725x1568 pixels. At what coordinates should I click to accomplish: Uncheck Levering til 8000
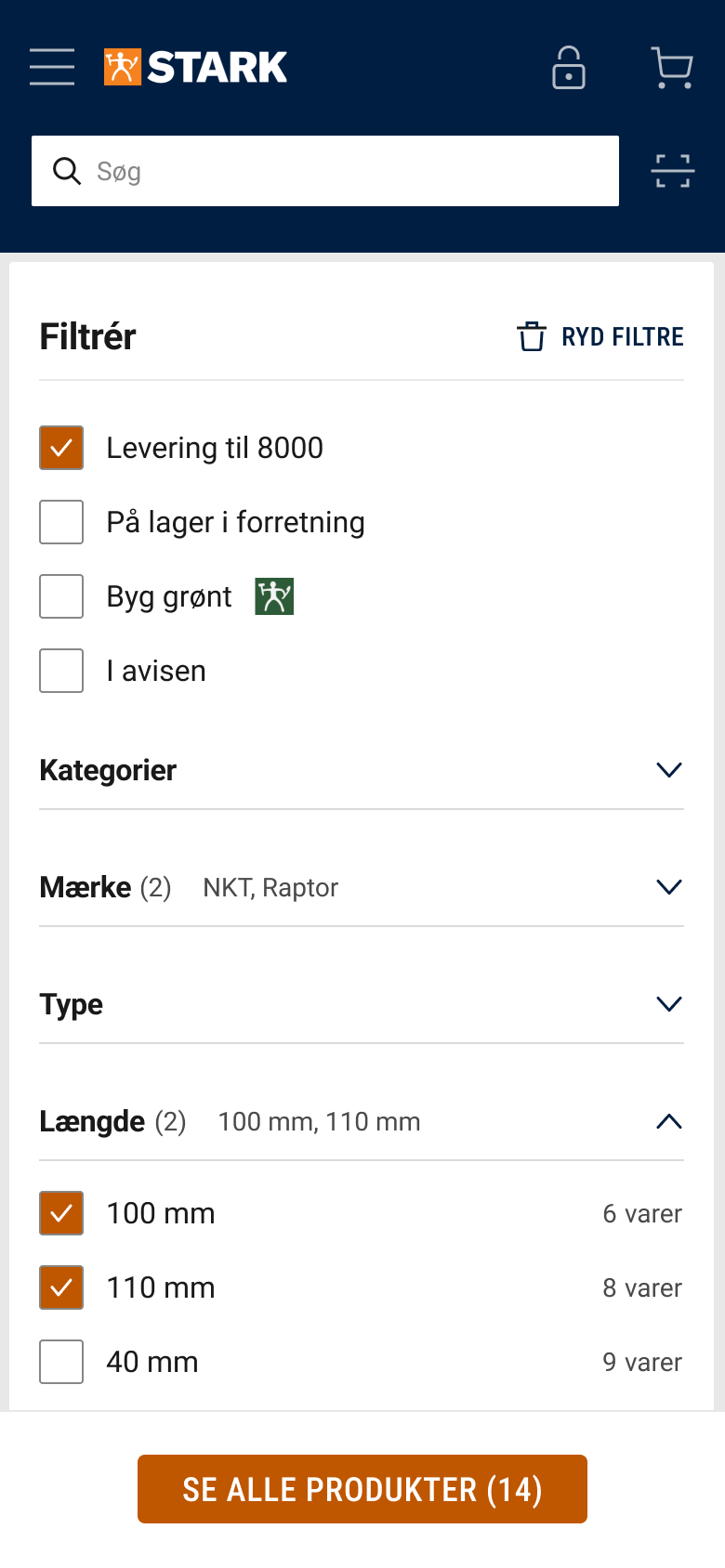[x=61, y=448]
